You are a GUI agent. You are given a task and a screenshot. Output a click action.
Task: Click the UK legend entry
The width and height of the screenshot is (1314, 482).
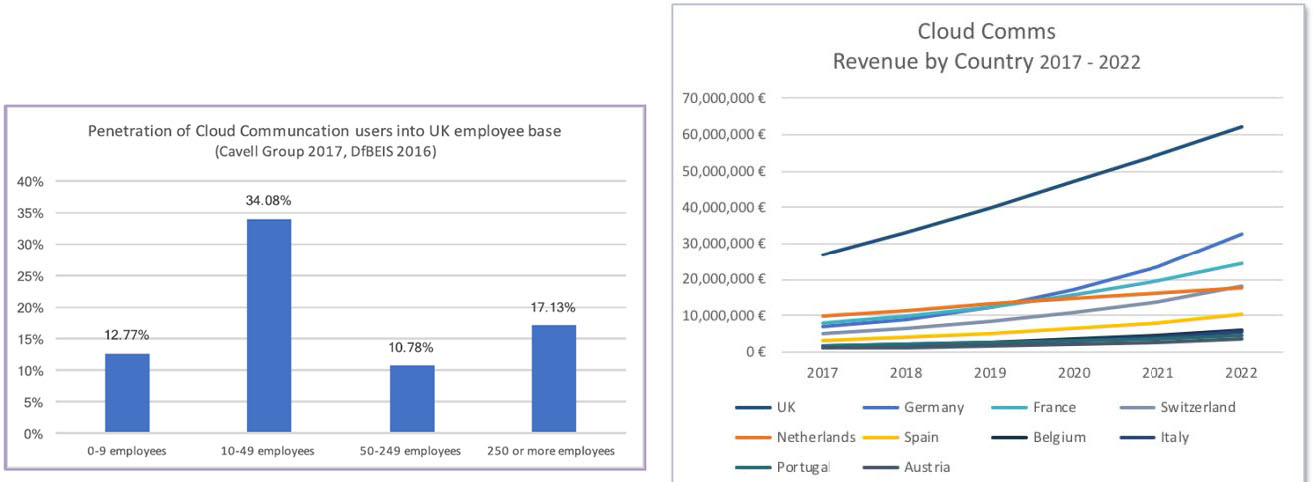point(765,407)
